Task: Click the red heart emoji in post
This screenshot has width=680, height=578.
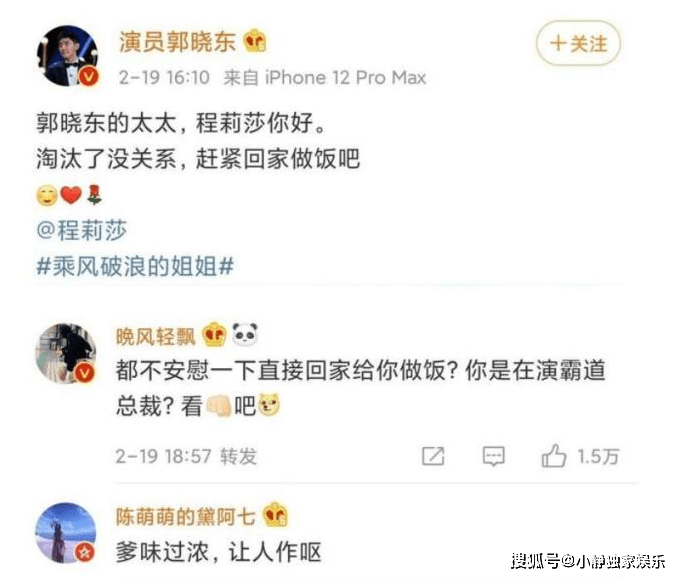Action: [71, 195]
